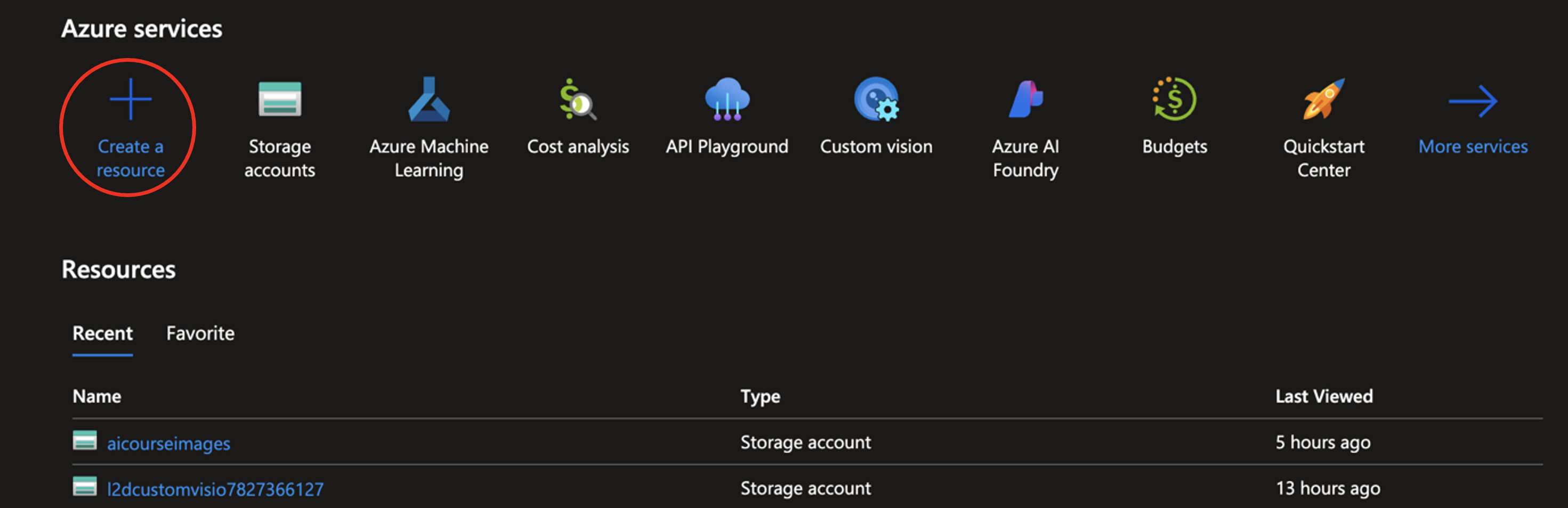Screen dimensions: 1568x508
Task: Click the Azure AI Foundry label
Action: tap(1025, 158)
